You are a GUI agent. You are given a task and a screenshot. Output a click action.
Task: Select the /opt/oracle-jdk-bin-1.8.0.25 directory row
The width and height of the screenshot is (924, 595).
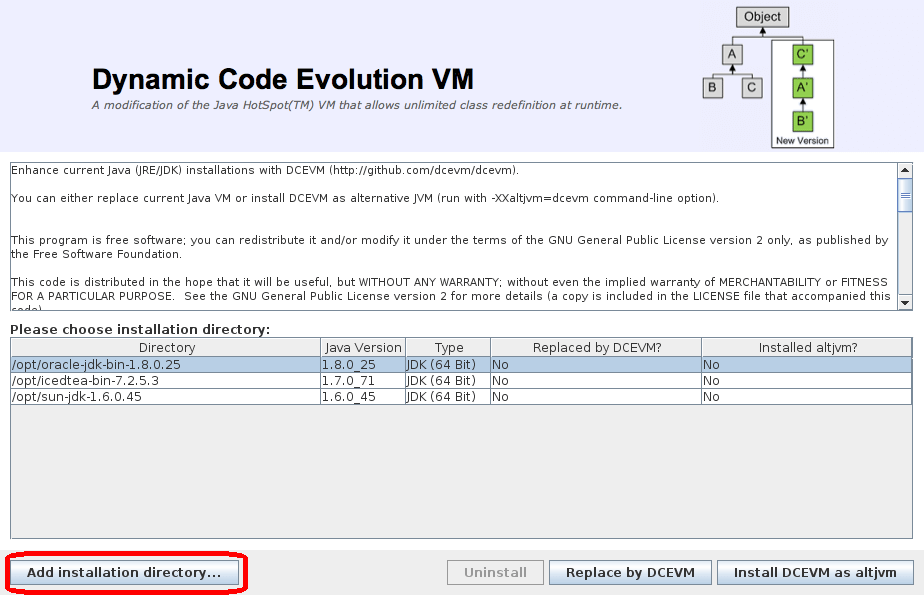pos(461,365)
